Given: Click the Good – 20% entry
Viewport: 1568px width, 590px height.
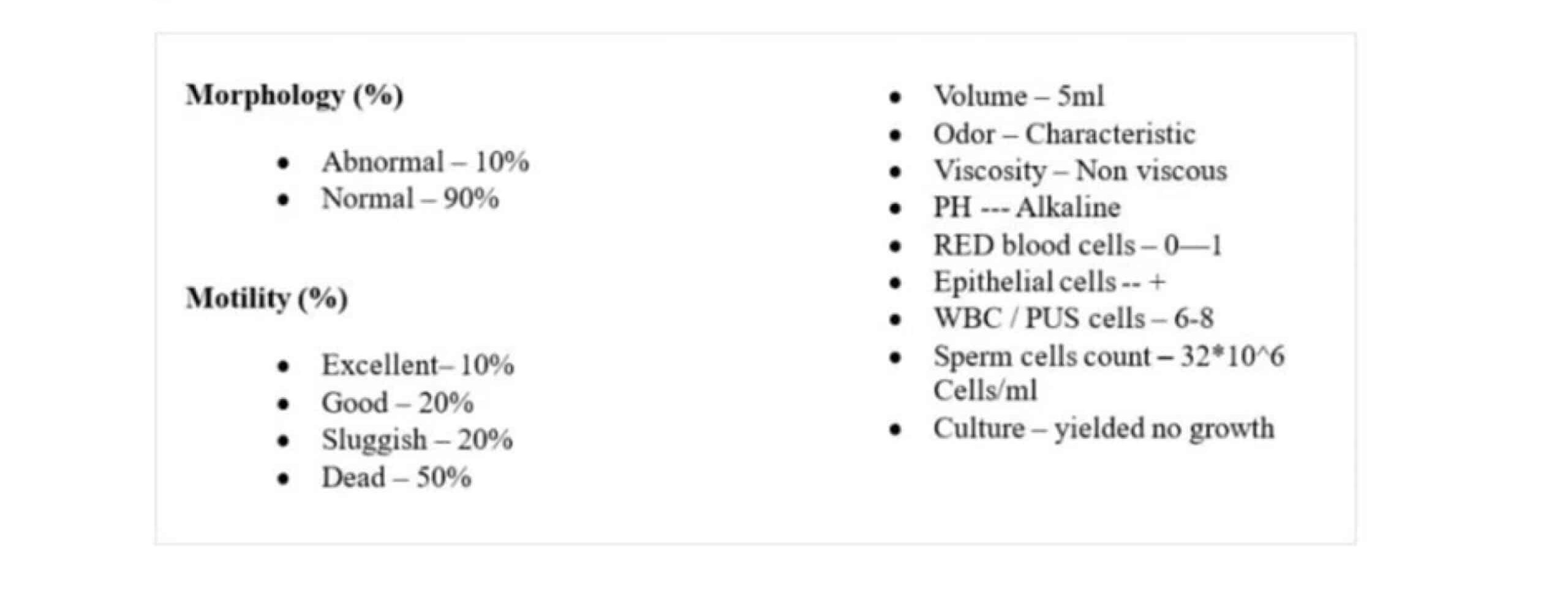Looking at the screenshot, I should pyautogui.click(x=398, y=403).
